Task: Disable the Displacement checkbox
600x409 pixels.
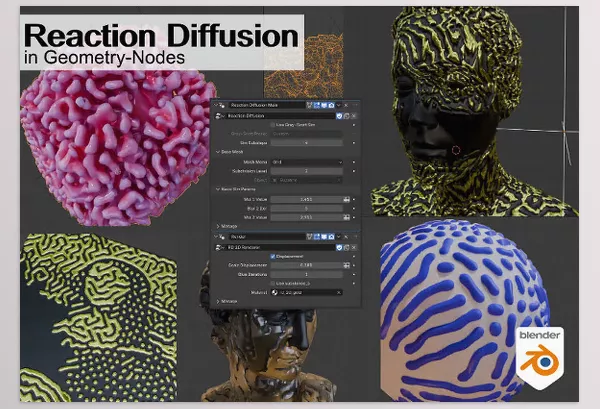Action: point(272,256)
